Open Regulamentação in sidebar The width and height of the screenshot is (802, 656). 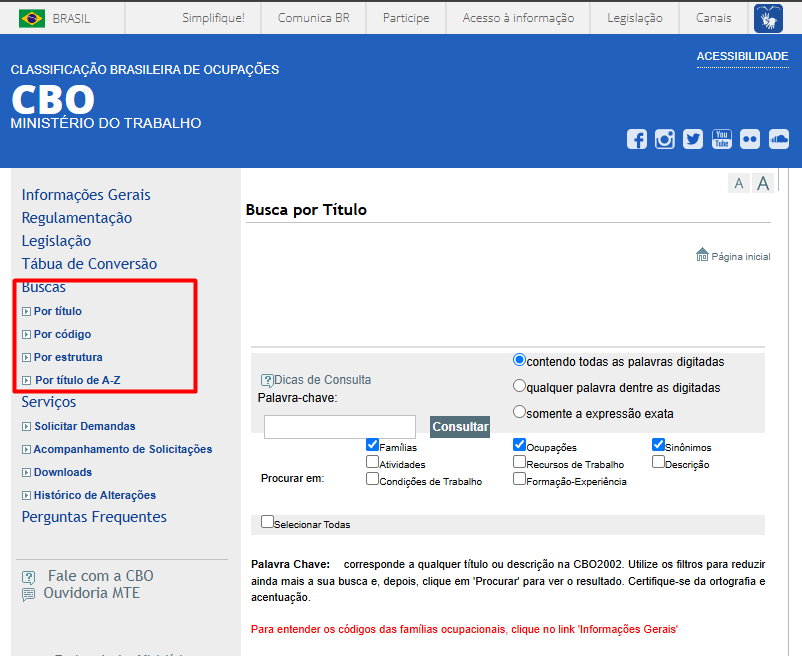77,218
